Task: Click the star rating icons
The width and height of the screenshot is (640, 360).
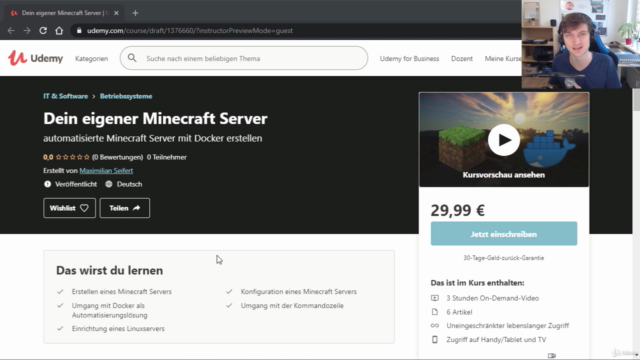Action: coord(73,157)
